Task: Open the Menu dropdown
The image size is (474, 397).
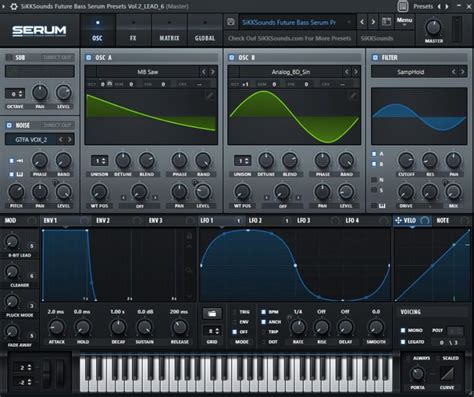Action: pos(404,21)
